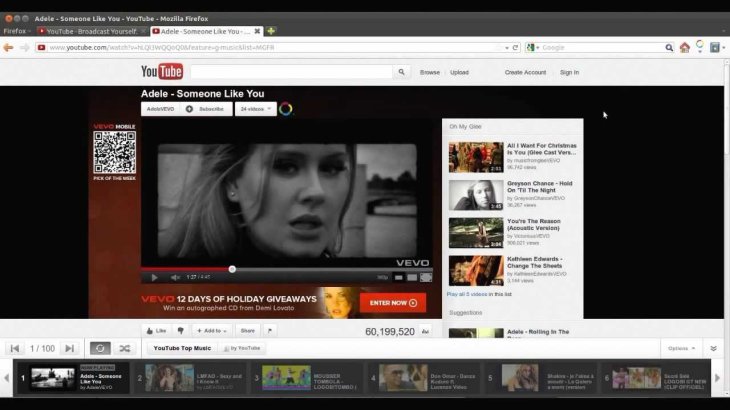730x410 pixels.
Task: Open the Firefox menu button
Action: point(15,31)
